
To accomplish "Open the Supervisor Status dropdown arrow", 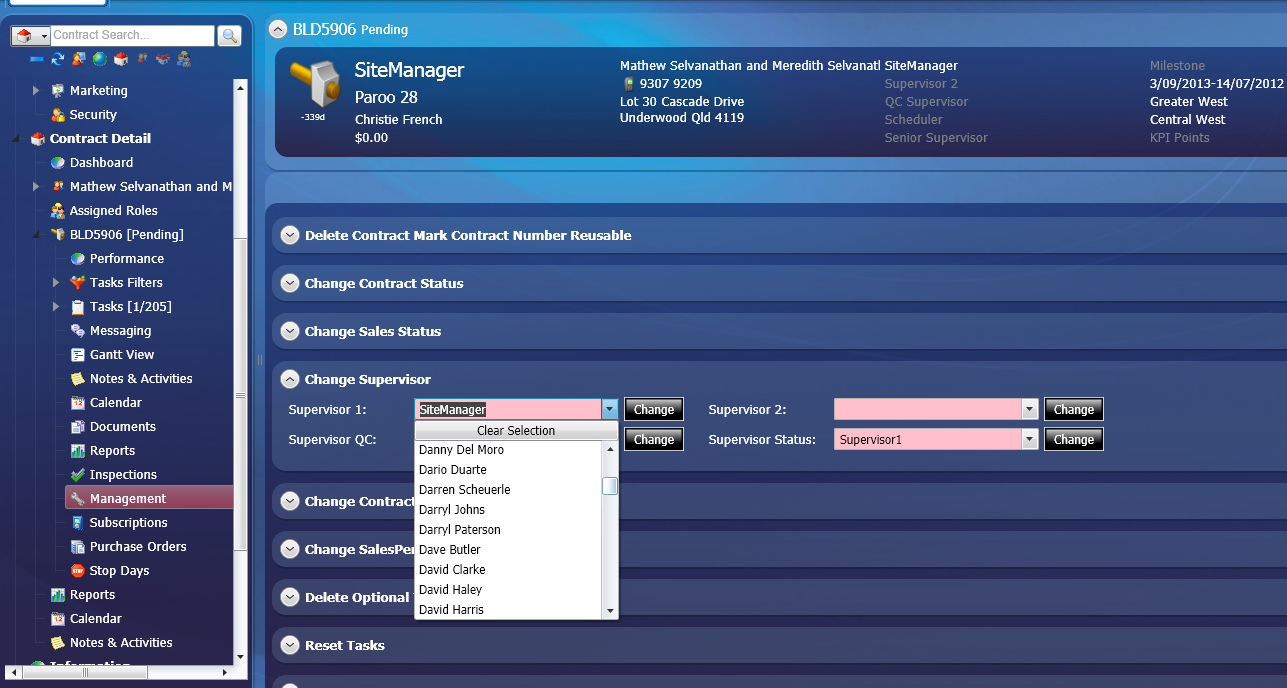I will click(x=1029, y=439).
